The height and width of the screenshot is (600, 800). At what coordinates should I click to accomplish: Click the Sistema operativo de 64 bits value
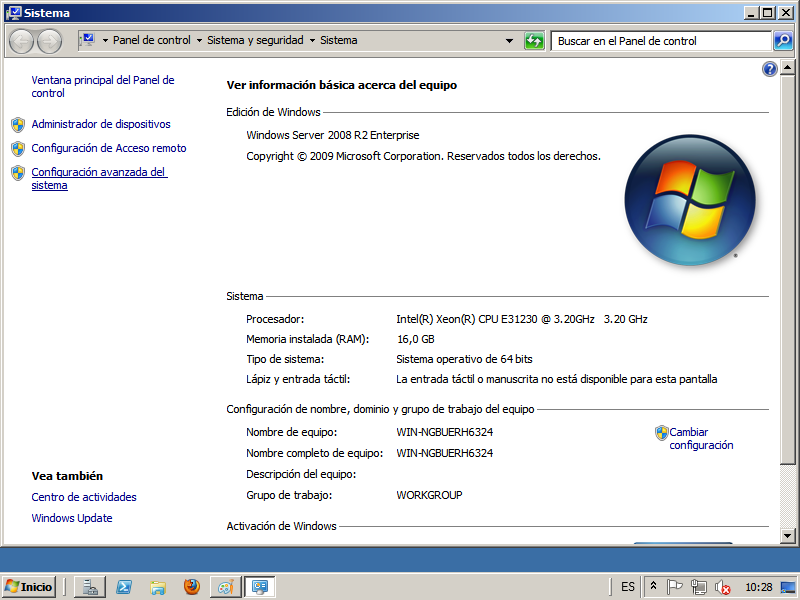[464, 359]
